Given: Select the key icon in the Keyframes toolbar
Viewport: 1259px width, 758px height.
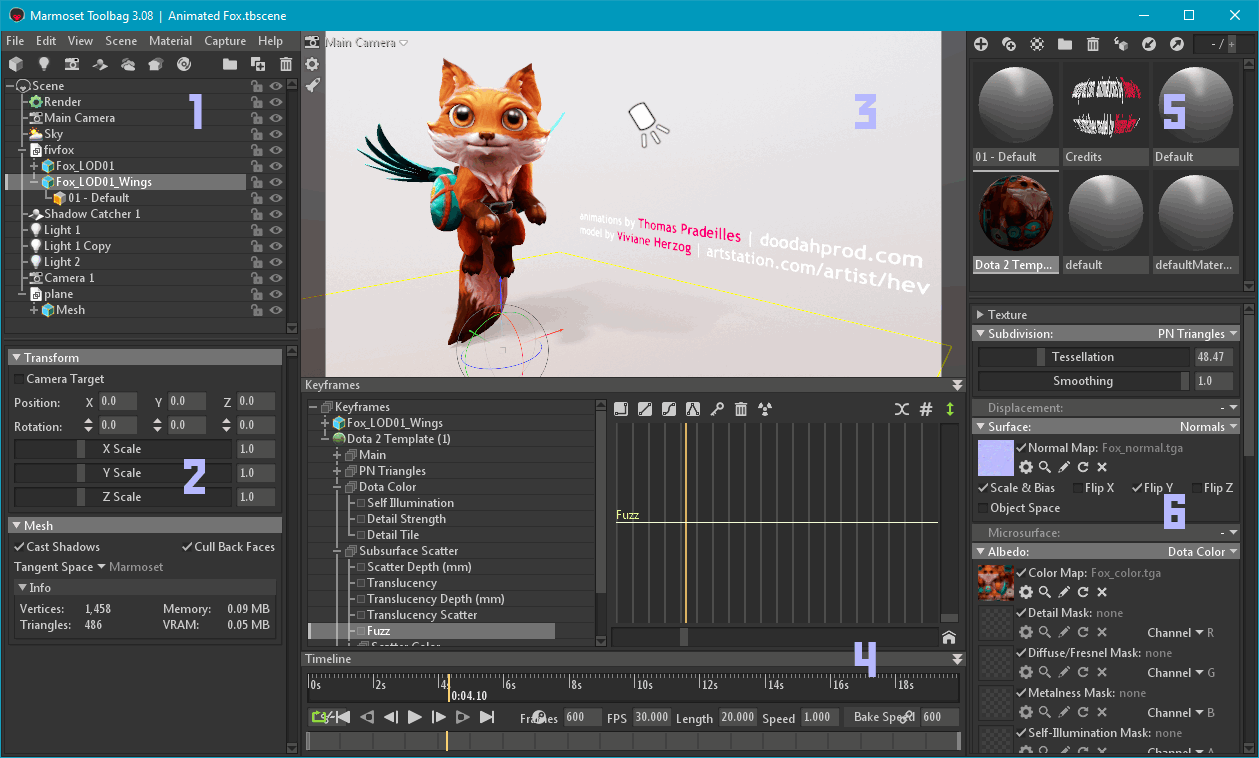Looking at the screenshot, I should (718, 409).
